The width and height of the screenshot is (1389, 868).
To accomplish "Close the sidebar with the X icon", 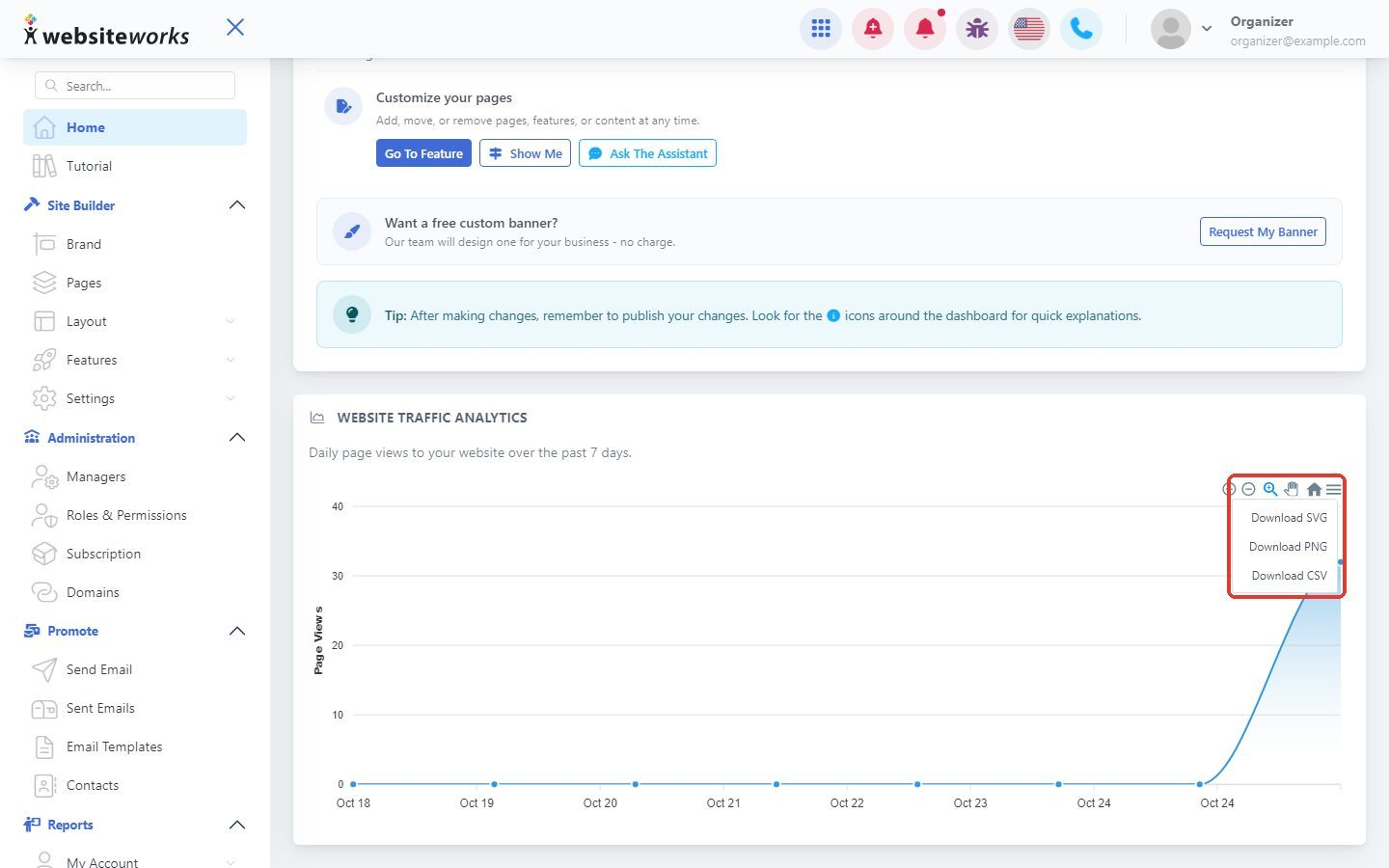I will click(235, 27).
